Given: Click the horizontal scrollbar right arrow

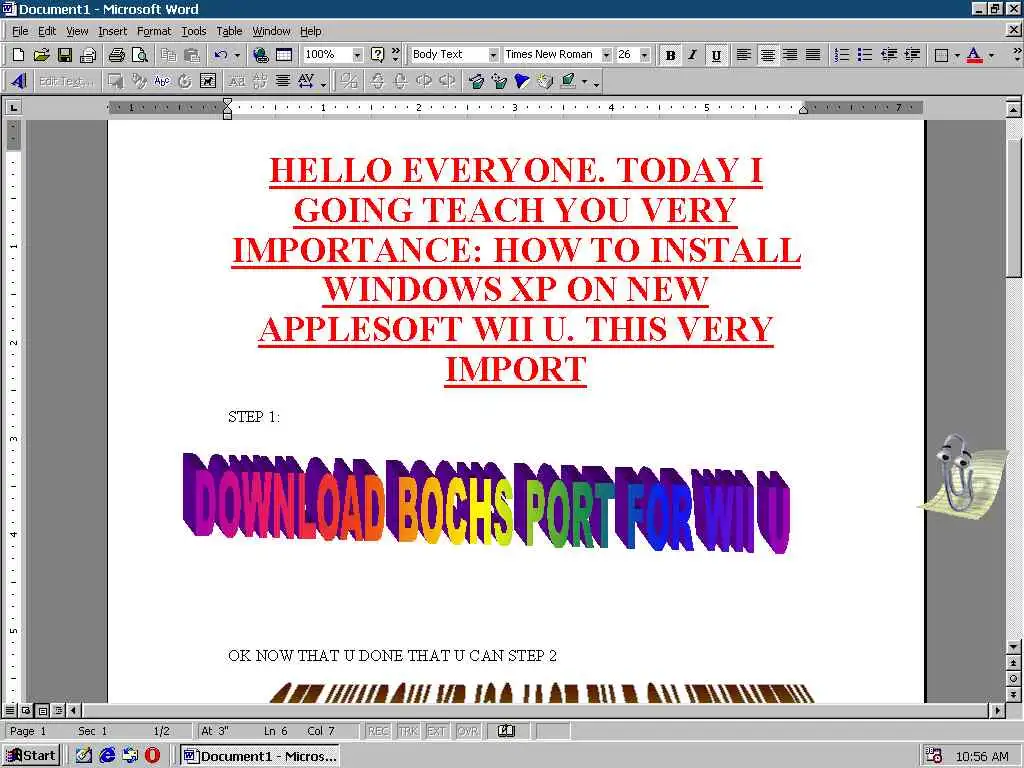Looking at the screenshot, I should click(x=997, y=710).
